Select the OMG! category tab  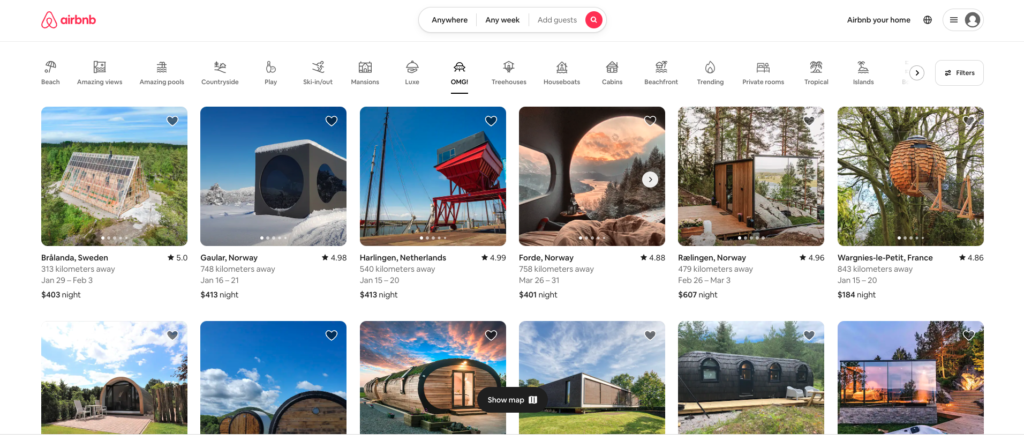coord(459,72)
